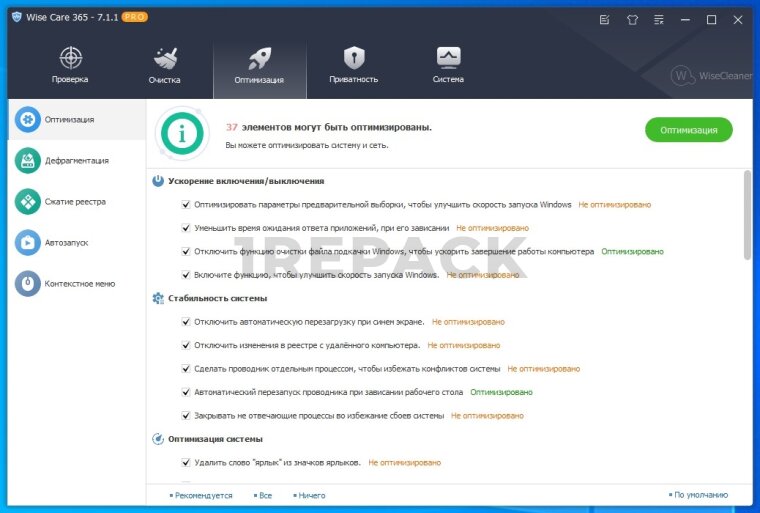Image resolution: width=760 pixels, height=513 pixels.
Task: Click the vertical scrollbar of the optimization list
Action: pos(747,215)
